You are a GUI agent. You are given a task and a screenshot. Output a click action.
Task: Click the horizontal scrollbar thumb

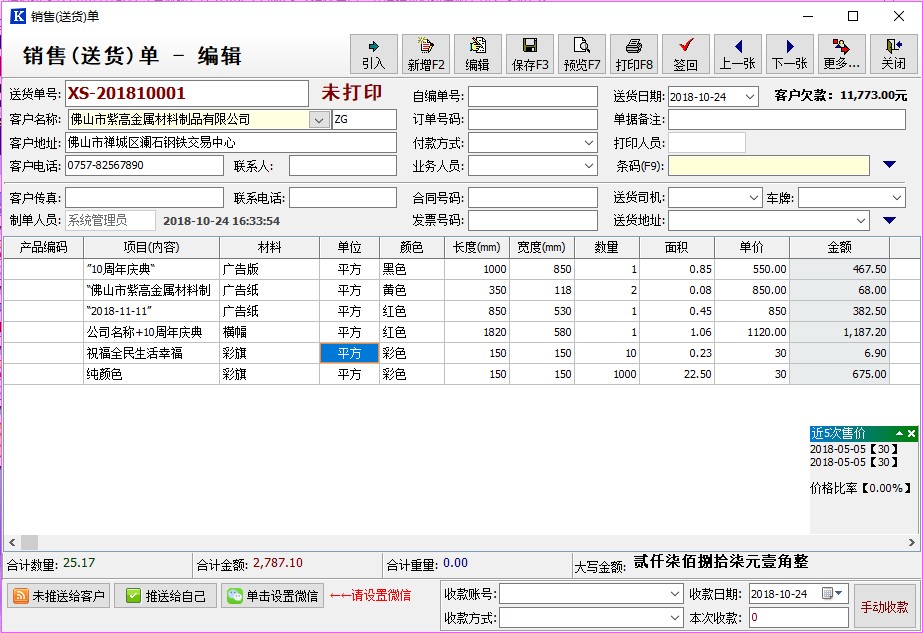29,542
